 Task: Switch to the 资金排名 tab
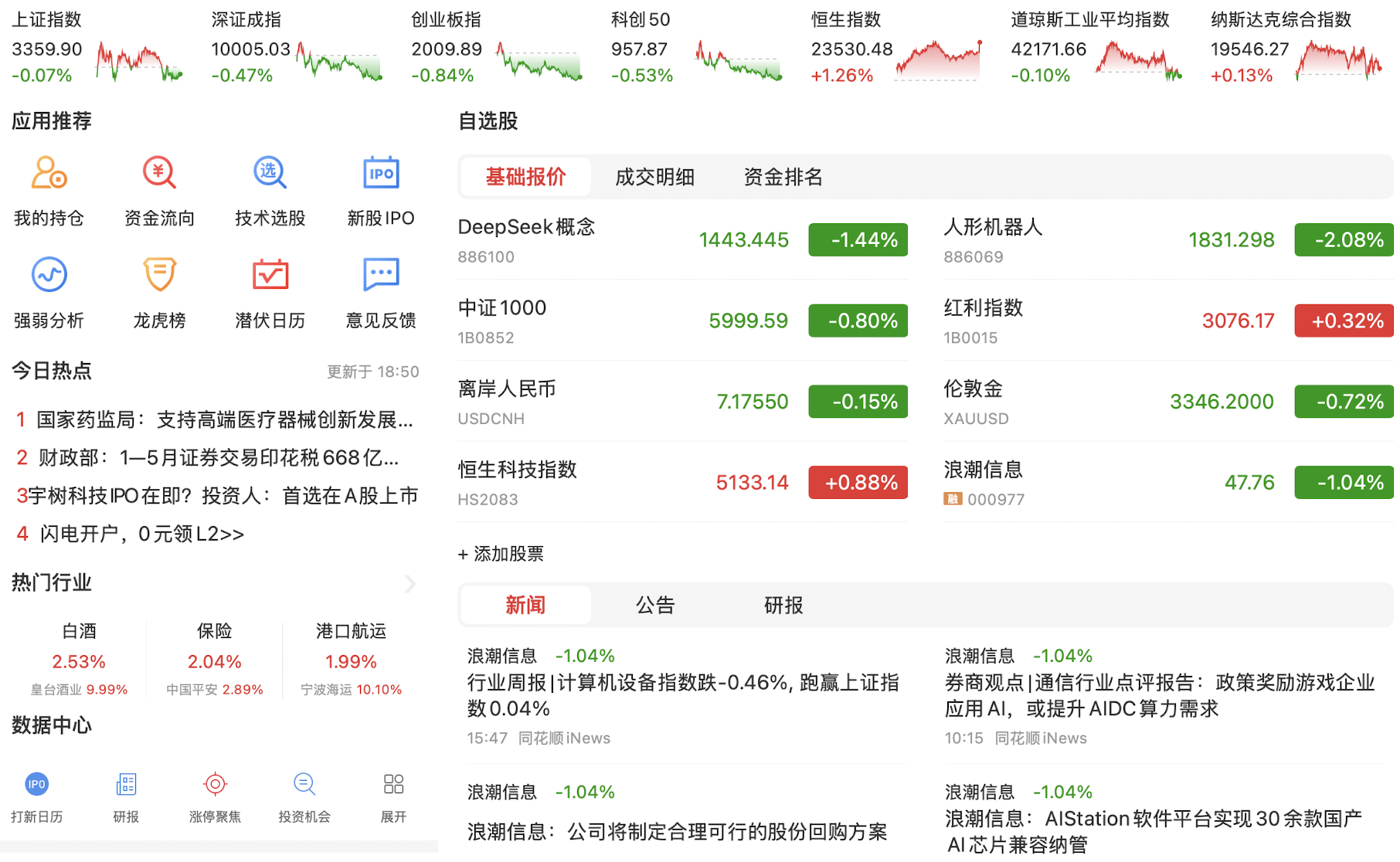[x=783, y=177]
